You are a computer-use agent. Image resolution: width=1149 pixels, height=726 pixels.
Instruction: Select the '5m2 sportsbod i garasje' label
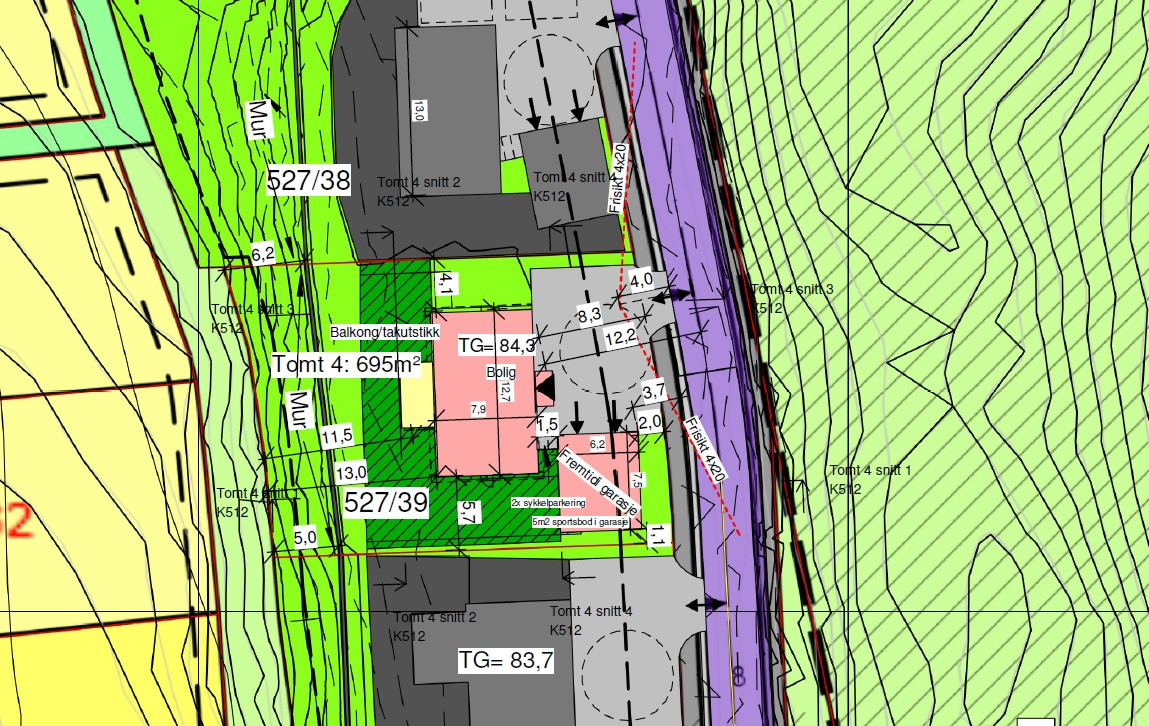pos(581,522)
